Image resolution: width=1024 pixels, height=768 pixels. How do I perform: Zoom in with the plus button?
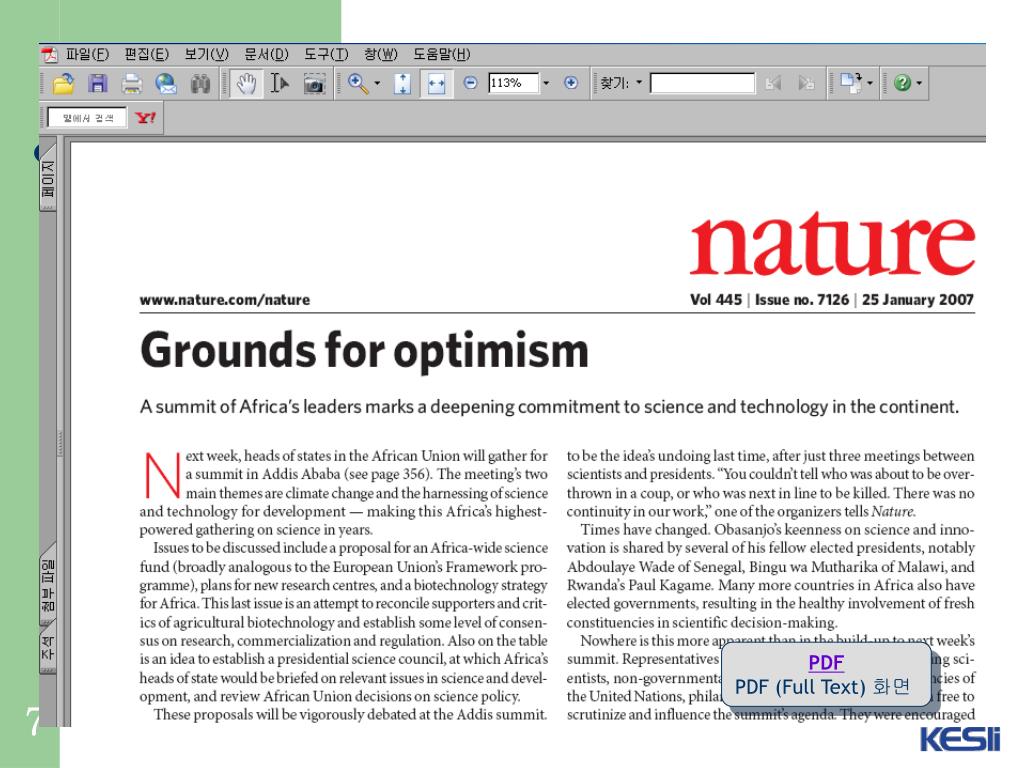tap(571, 83)
